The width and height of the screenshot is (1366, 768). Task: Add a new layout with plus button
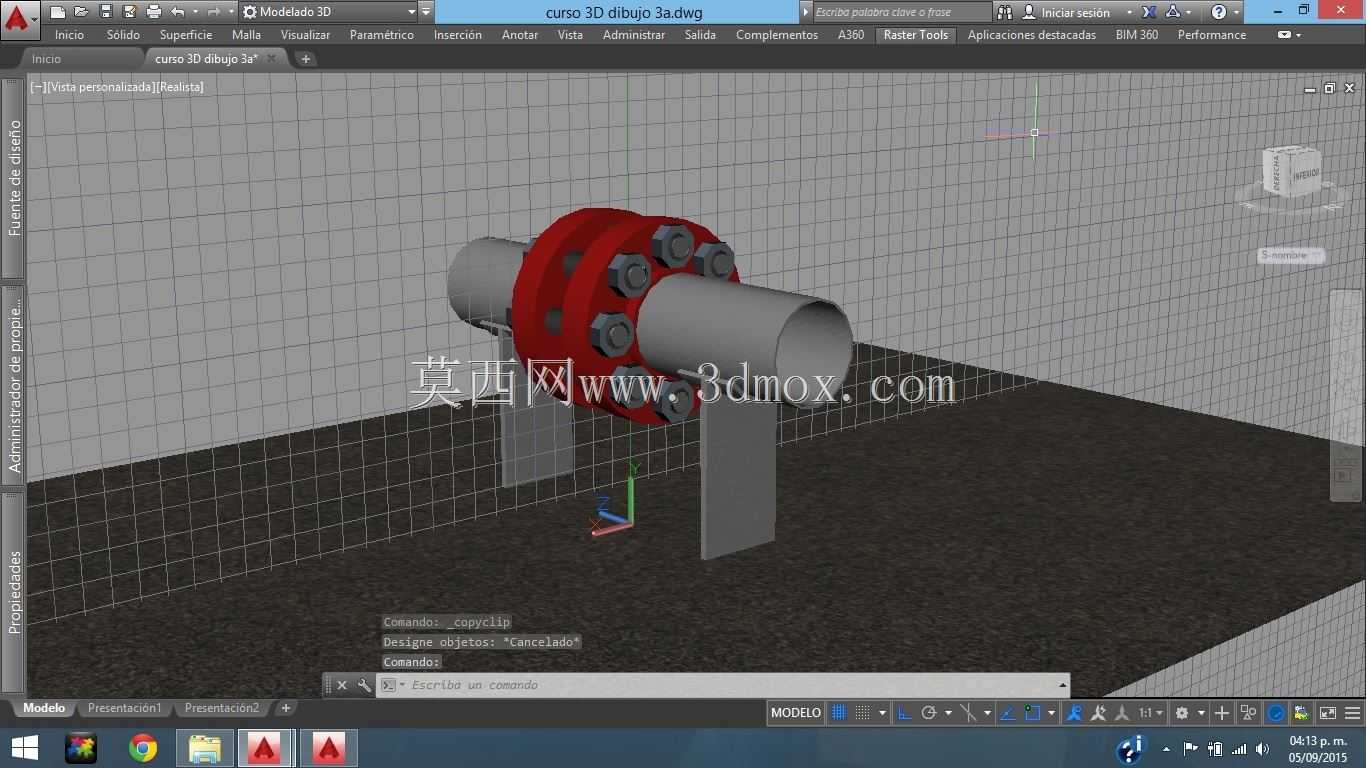click(x=285, y=708)
